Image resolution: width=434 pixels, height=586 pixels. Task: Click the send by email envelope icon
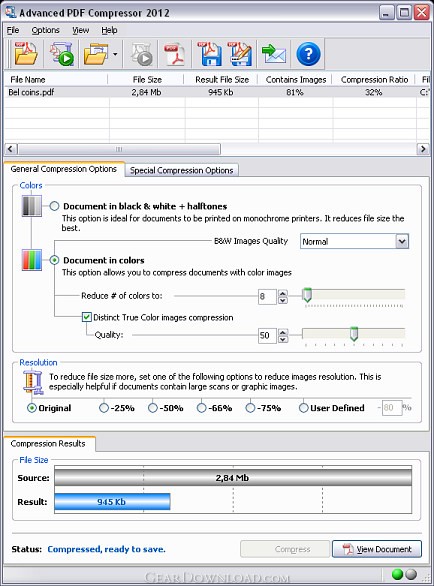pos(274,54)
